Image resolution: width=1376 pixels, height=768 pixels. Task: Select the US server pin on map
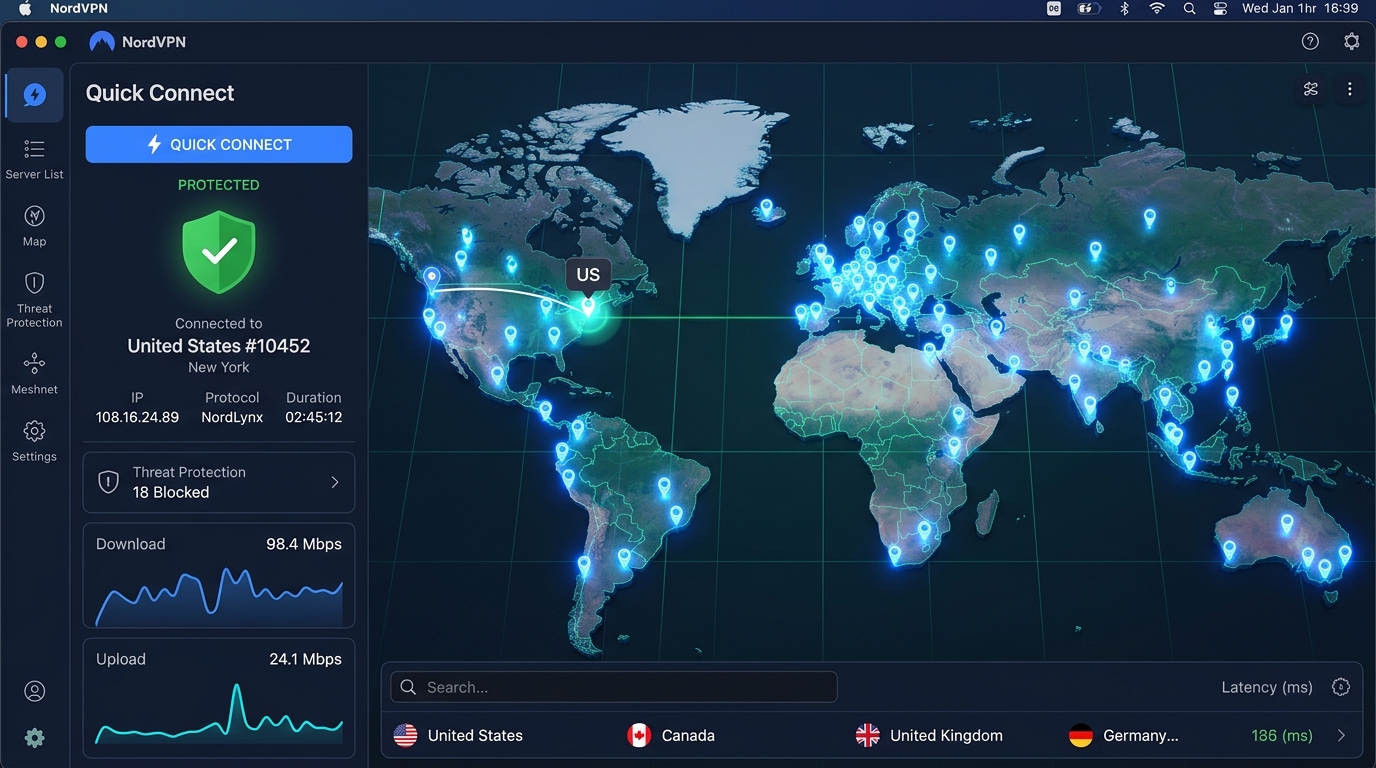(x=588, y=307)
